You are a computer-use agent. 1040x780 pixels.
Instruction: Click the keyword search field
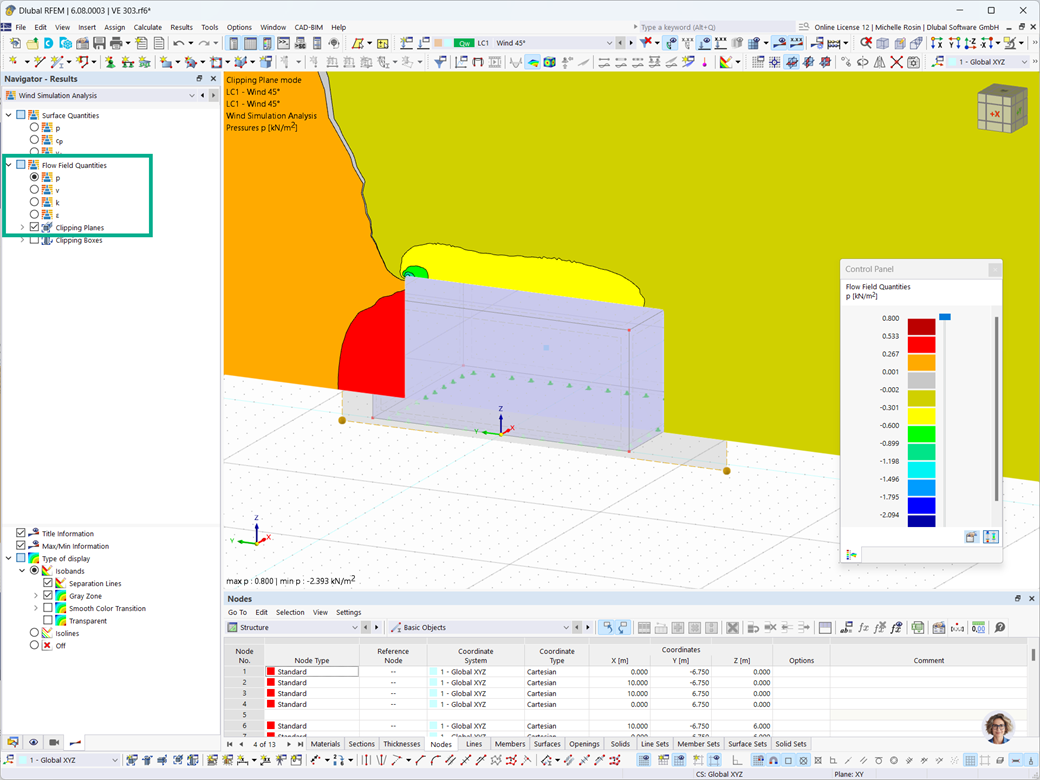(715, 27)
